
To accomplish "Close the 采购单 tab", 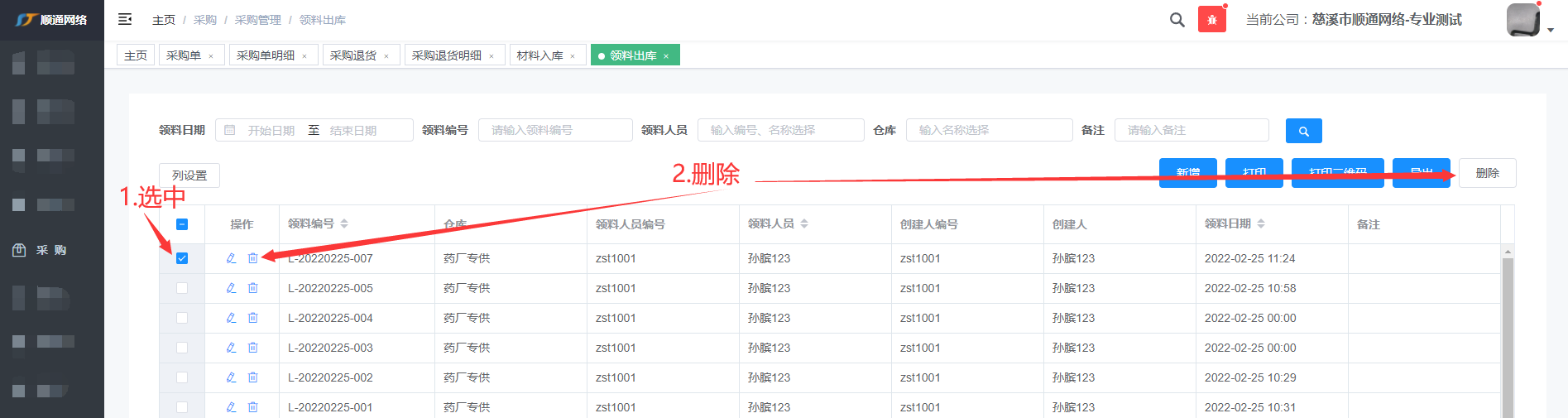I will (211, 56).
